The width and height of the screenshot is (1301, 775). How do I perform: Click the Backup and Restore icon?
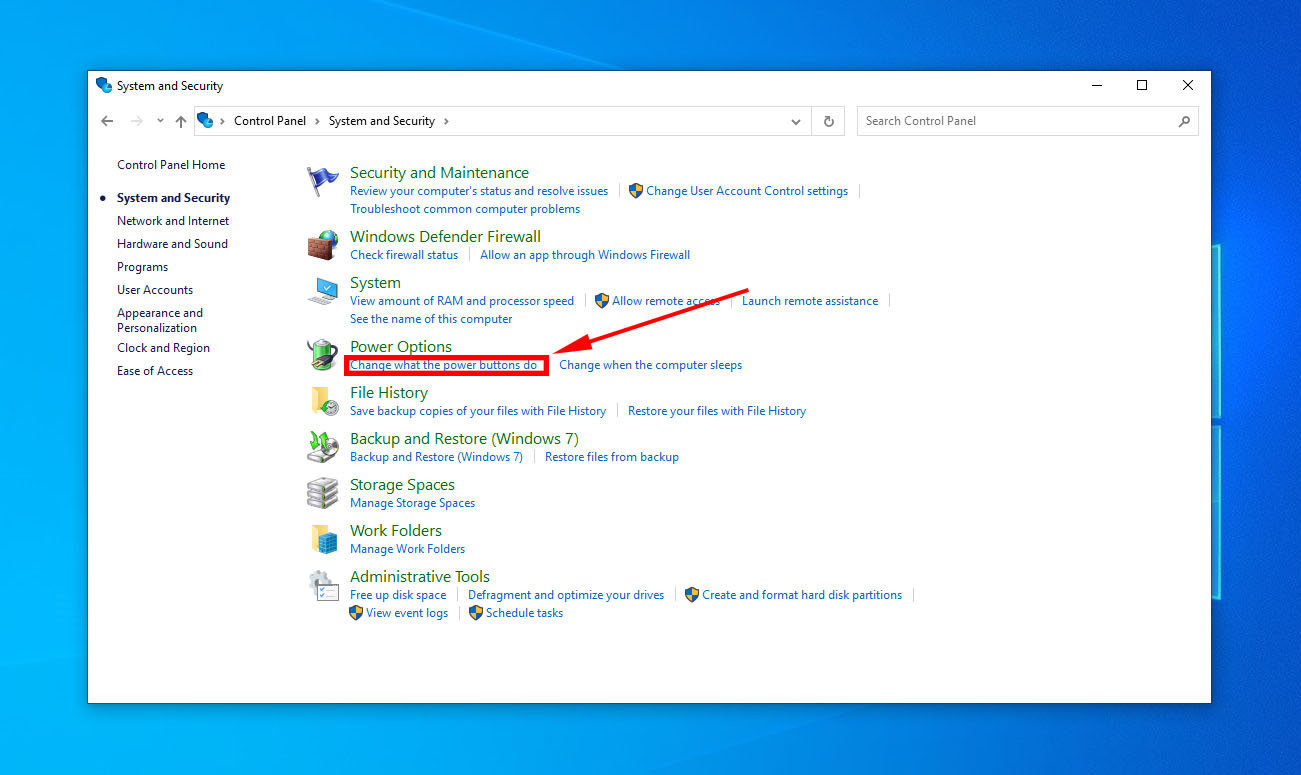(323, 447)
